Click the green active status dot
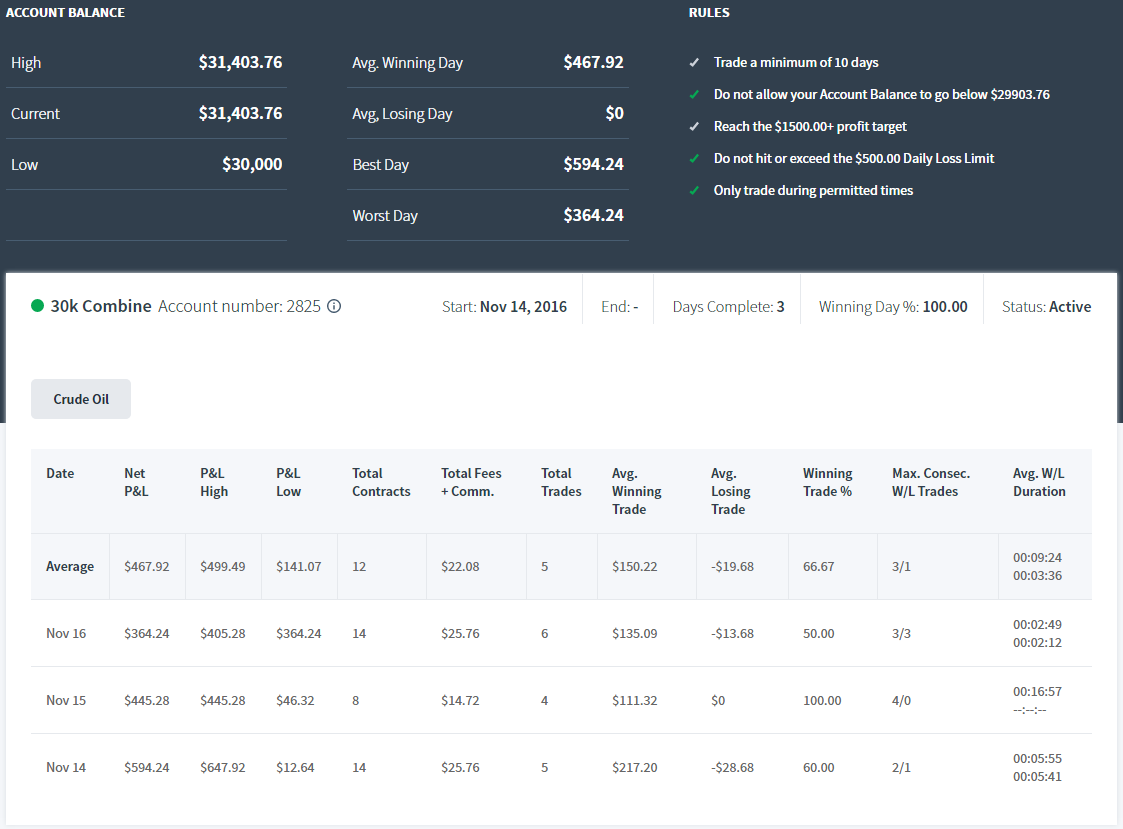The width and height of the screenshot is (1123, 829). (38, 306)
